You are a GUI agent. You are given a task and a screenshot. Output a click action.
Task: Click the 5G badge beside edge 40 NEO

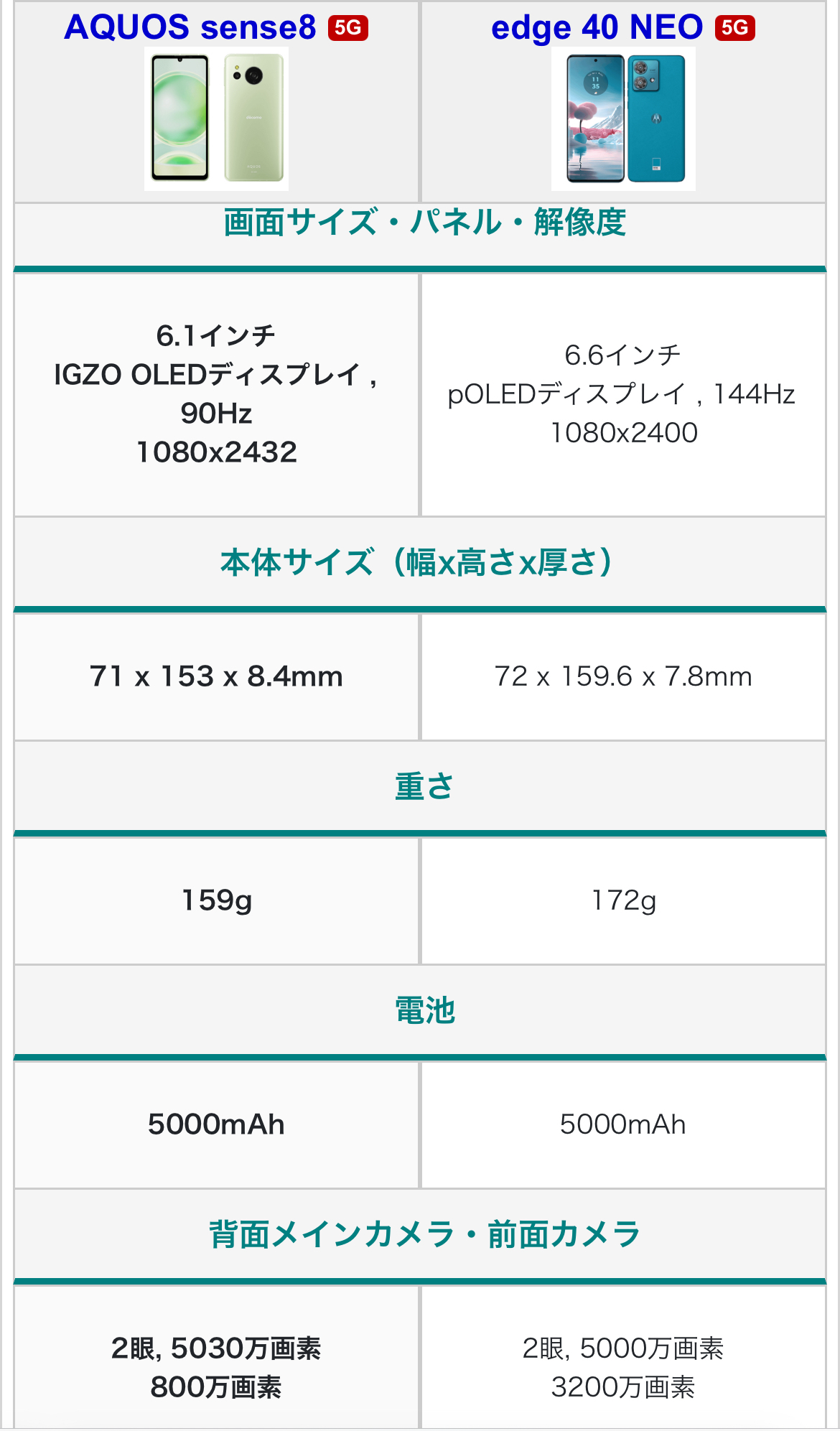point(734,28)
